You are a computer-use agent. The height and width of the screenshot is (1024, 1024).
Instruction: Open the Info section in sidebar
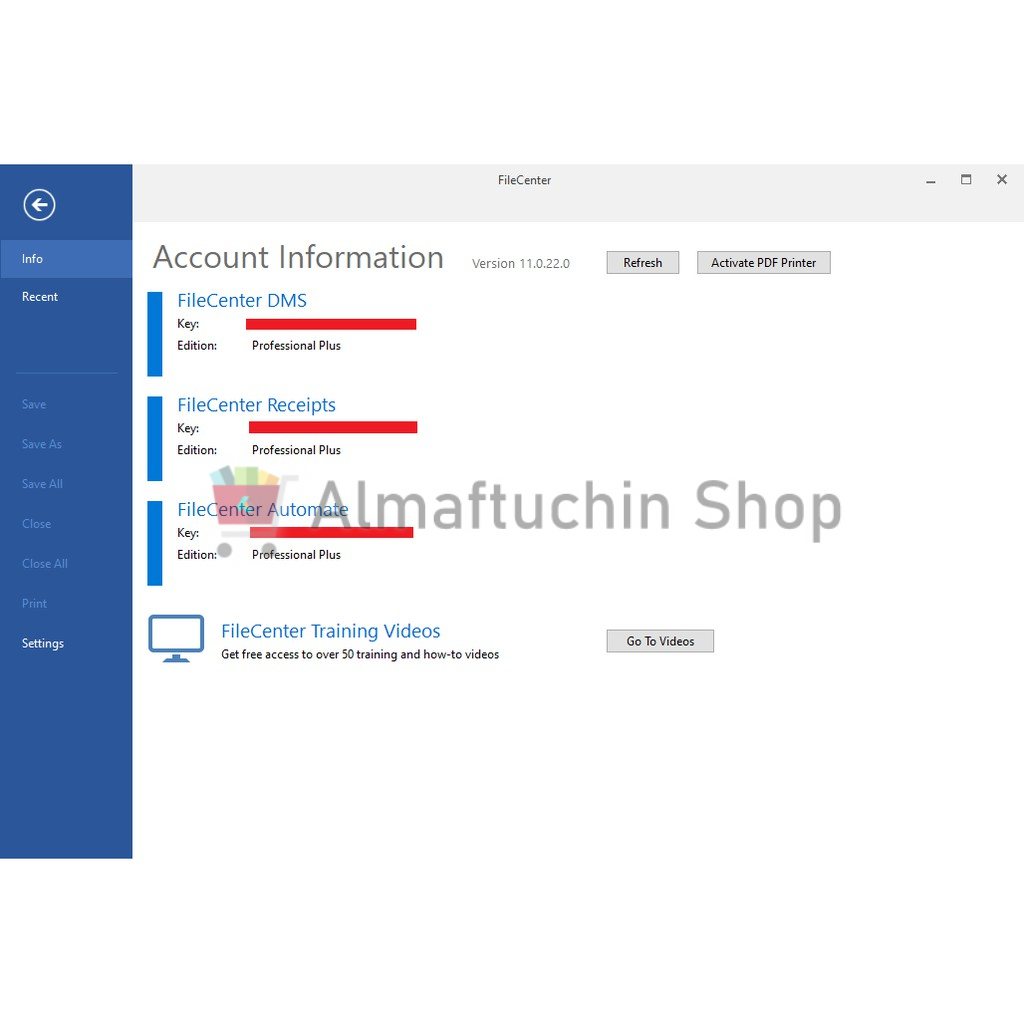click(x=66, y=259)
